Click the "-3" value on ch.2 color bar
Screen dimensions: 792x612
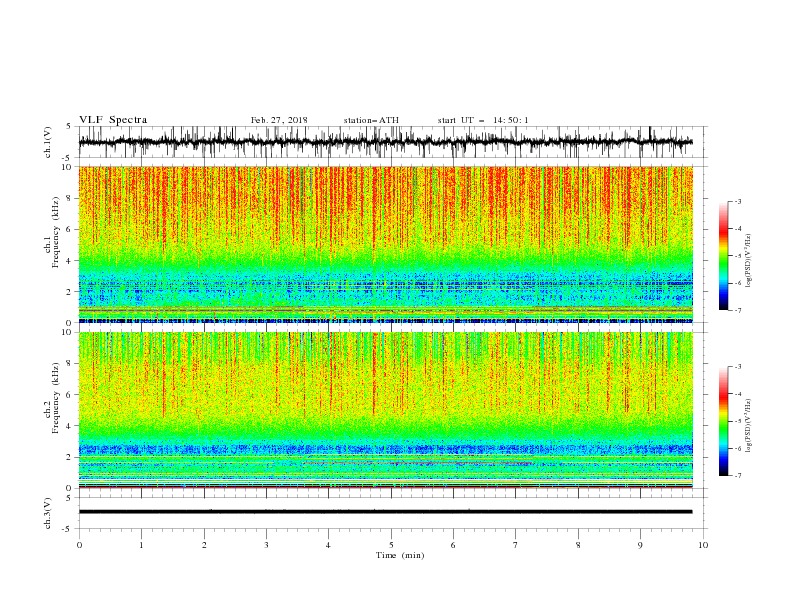tap(737, 367)
